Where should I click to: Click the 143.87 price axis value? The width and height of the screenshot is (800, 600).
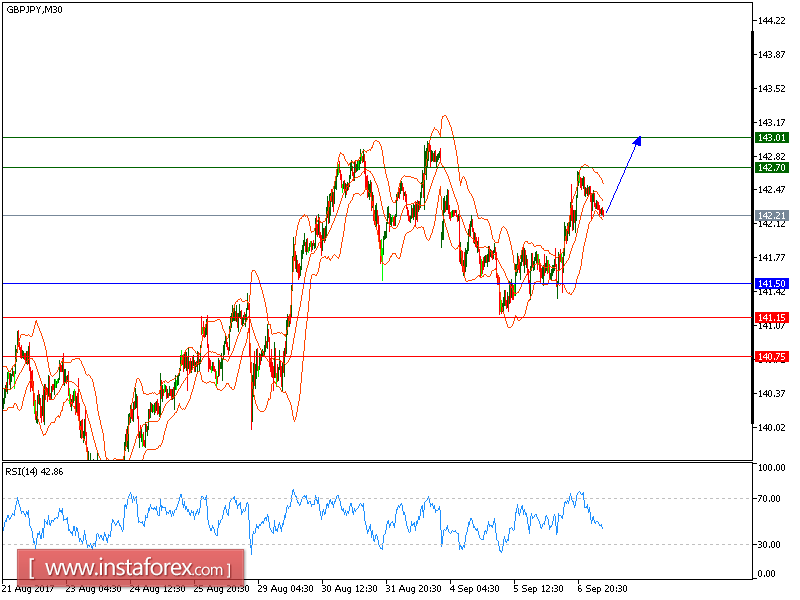coord(771,55)
